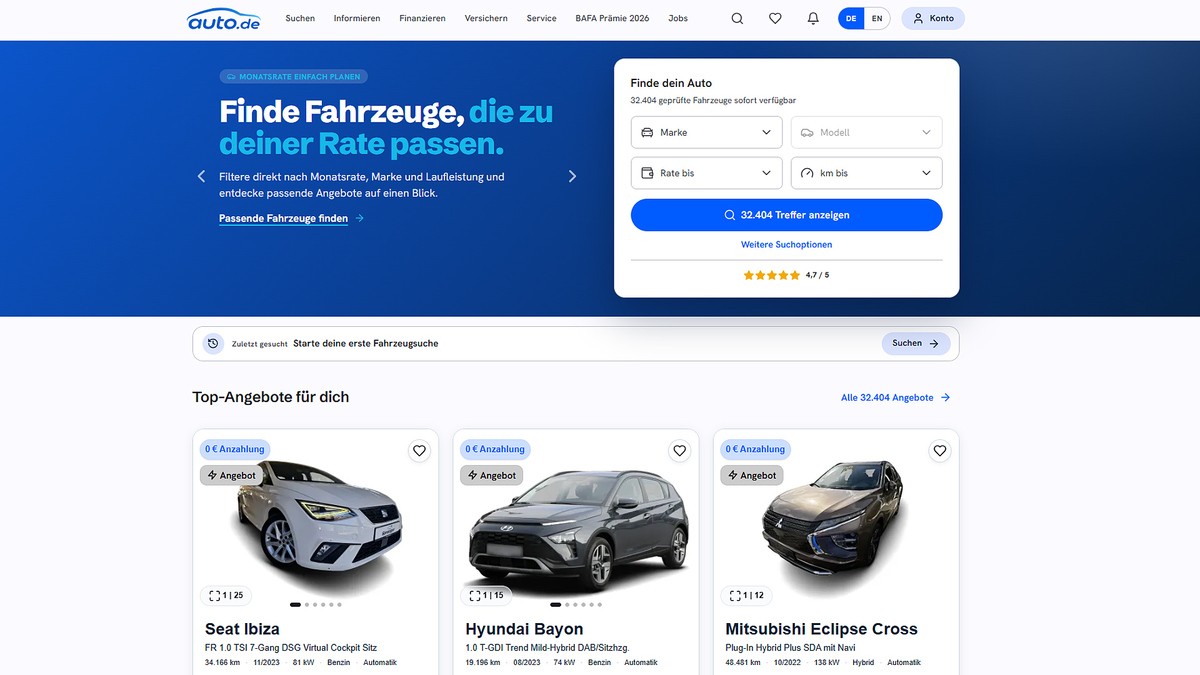Screen dimensions: 1200x675
Task: Open Hyundai Bayon gallery counter 1 | 15
Action: click(x=486, y=595)
